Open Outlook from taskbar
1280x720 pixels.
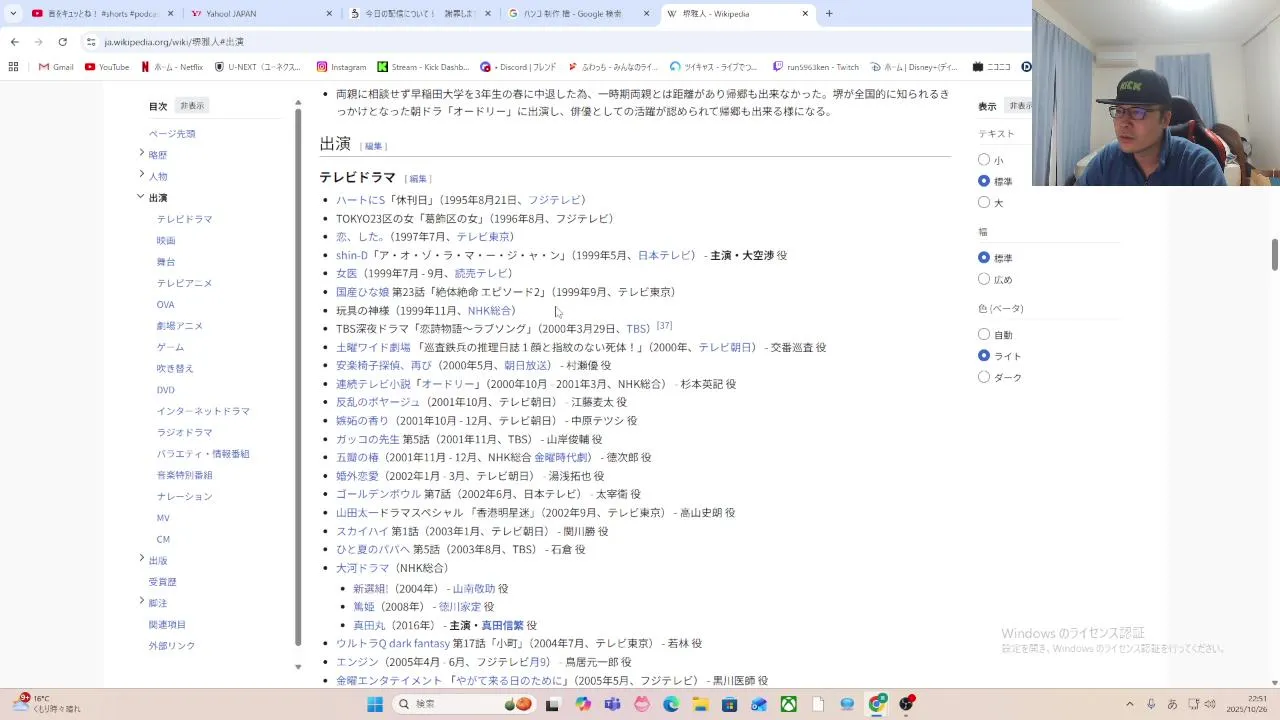pyautogui.click(x=759, y=704)
